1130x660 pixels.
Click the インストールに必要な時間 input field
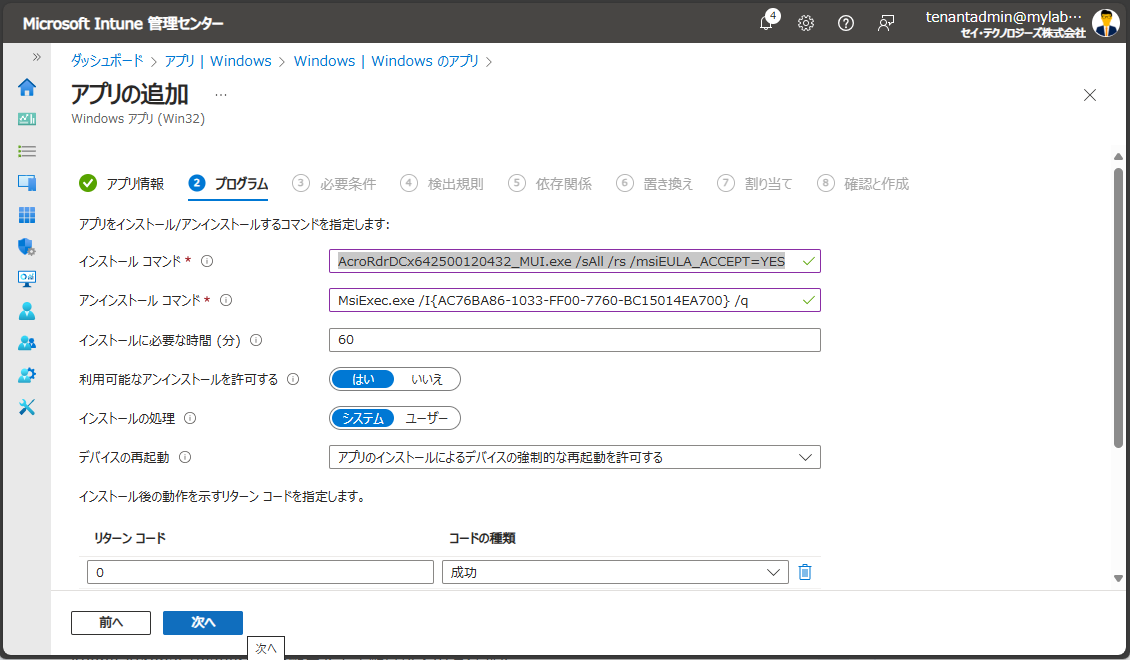pyautogui.click(x=574, y=340)
